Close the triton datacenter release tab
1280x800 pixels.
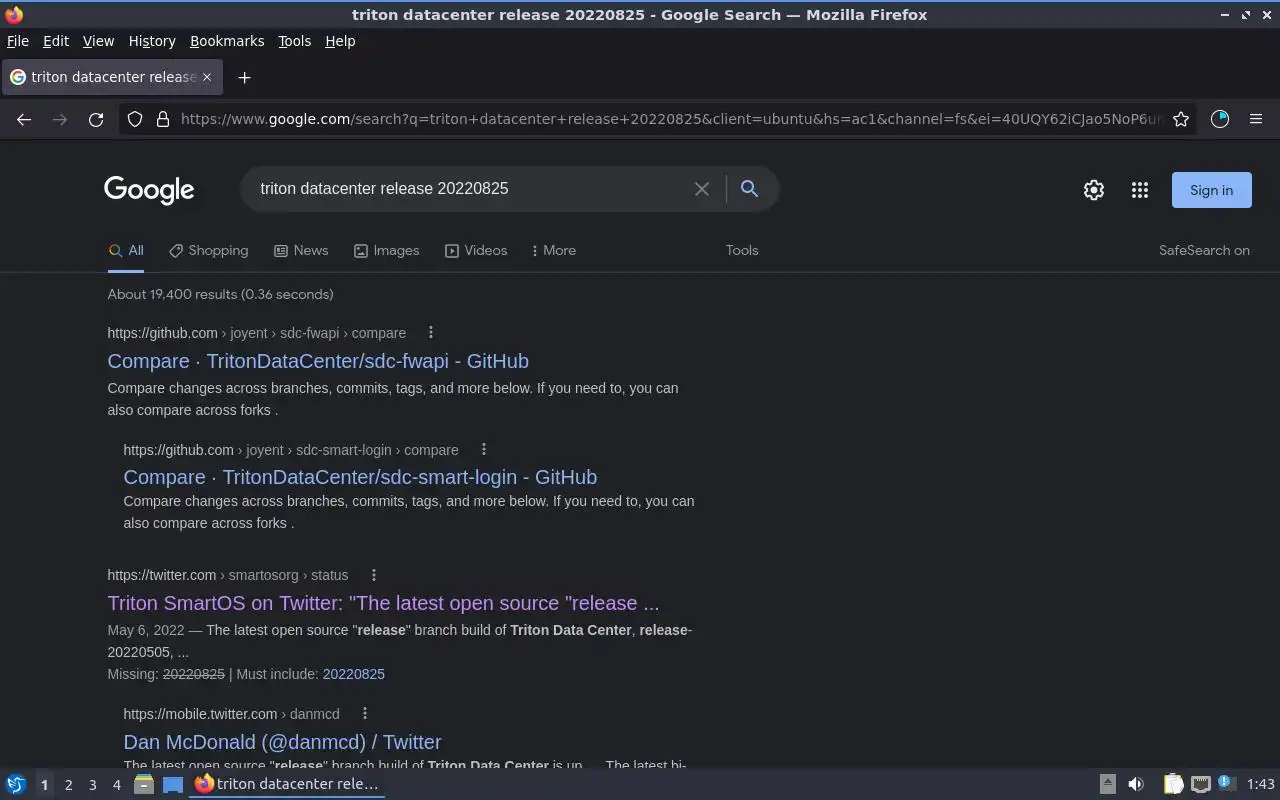pos(207,77)
